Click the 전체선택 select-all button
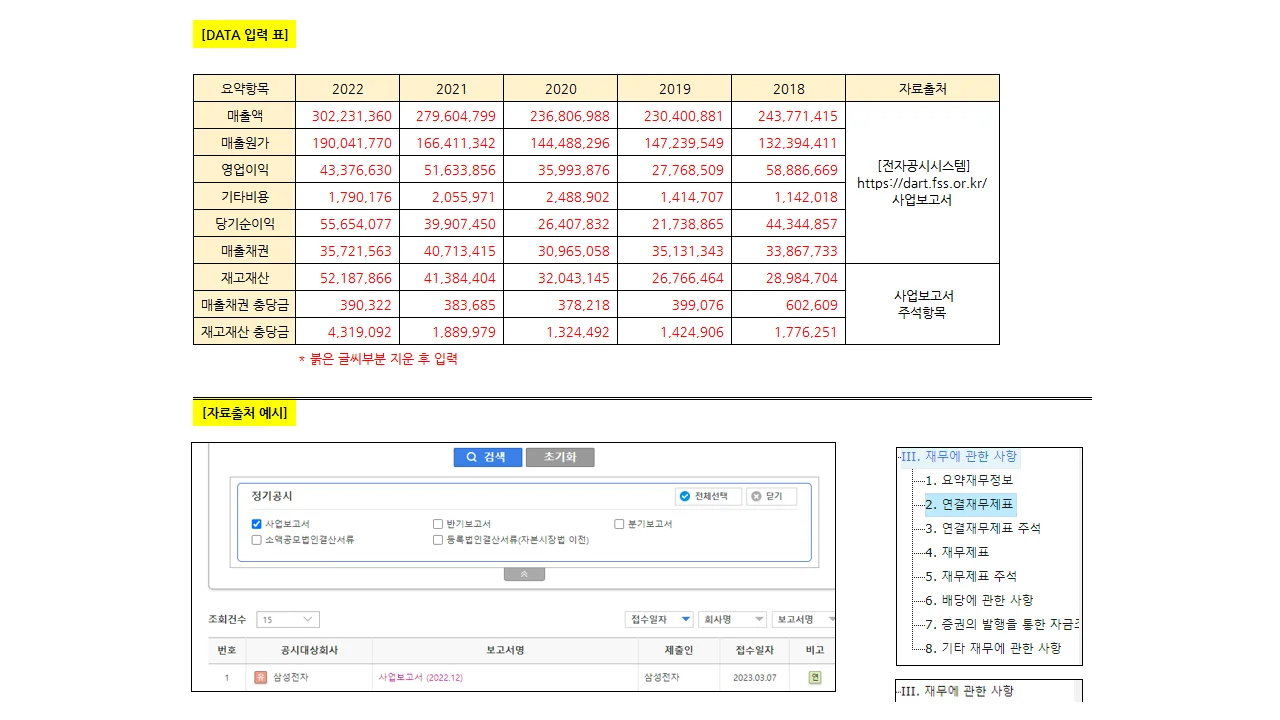The height and width of the screenshot is (720, 1280). tap(709, 496)
